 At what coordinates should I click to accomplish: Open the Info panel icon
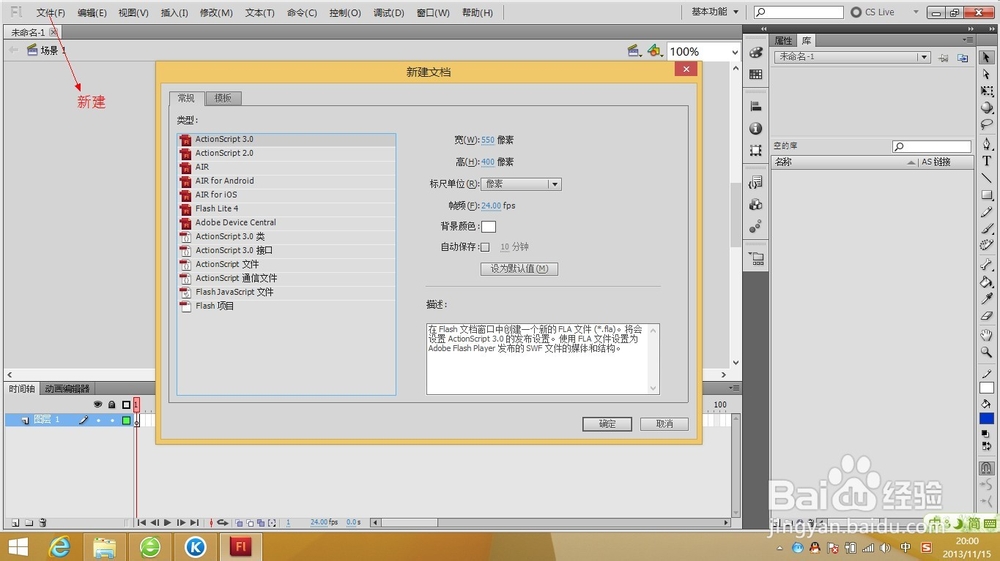coord(756,128)
